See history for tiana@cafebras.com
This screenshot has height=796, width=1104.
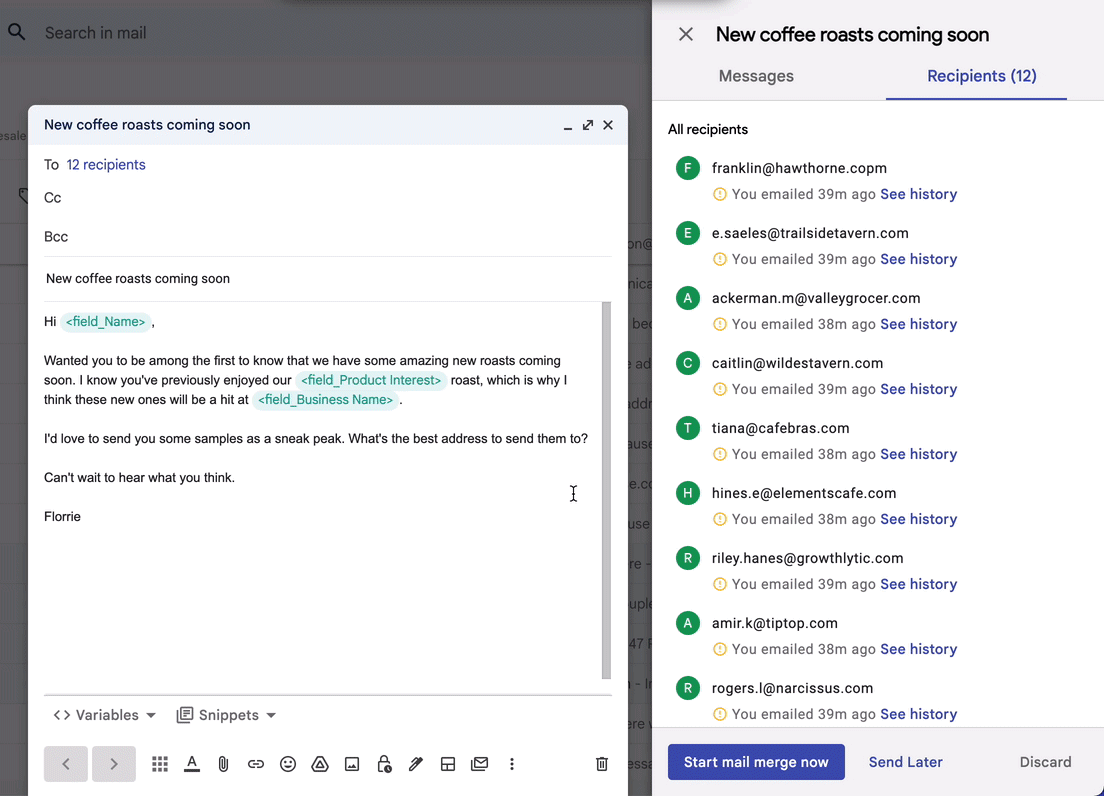pos(919,454)
